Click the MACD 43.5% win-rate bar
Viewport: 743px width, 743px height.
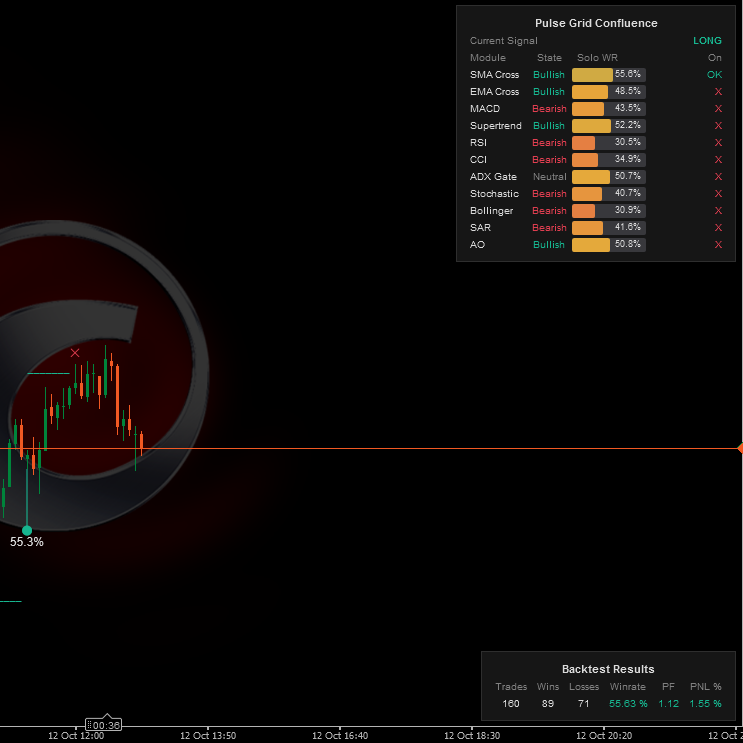(608, 109)
